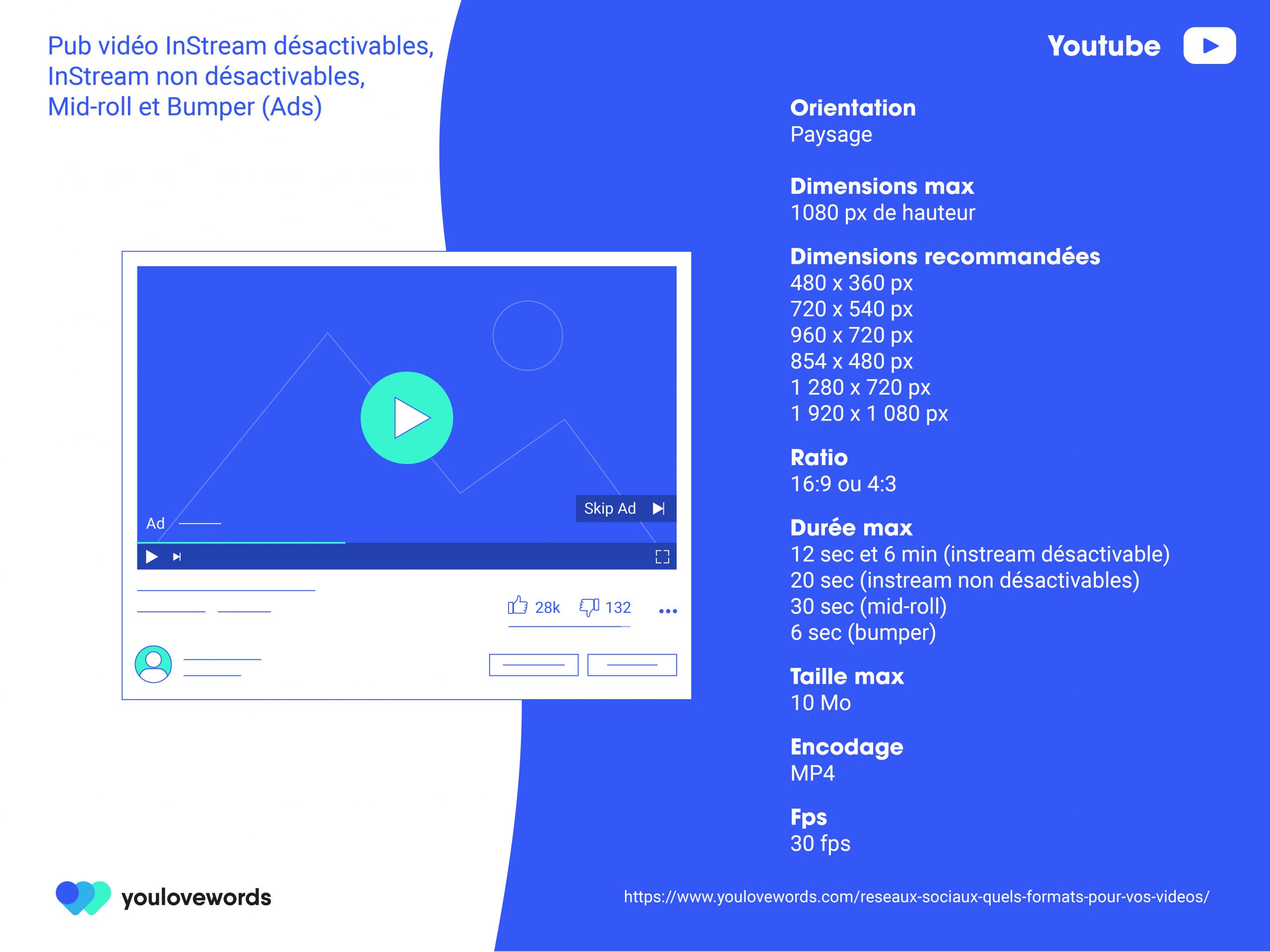Click the Dimensions recommandées heading
Screen dimensions: 1270x952
(945, 256)
